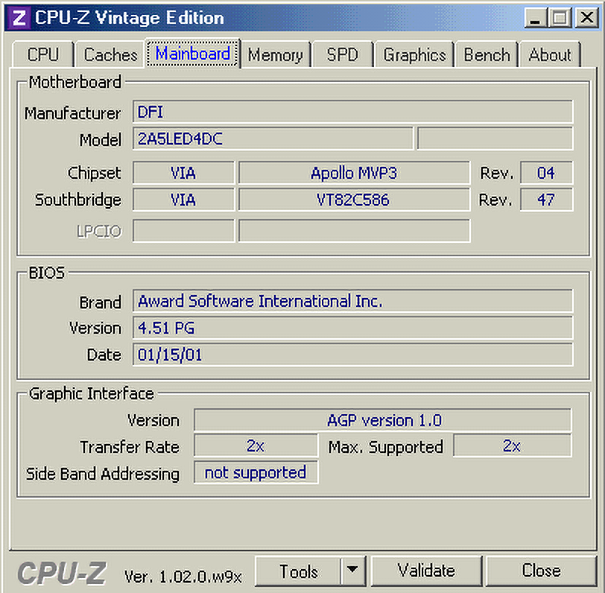The width and height of the screenshot is (605, 593).
Task: Click the VT82C586 southbridge field
Action: [x=354, y=199]
